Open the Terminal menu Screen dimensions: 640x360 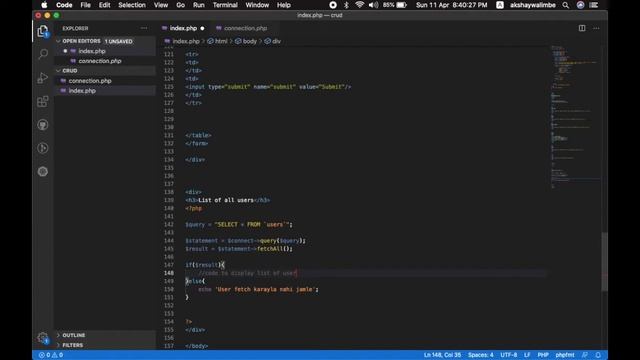point(225,5)
